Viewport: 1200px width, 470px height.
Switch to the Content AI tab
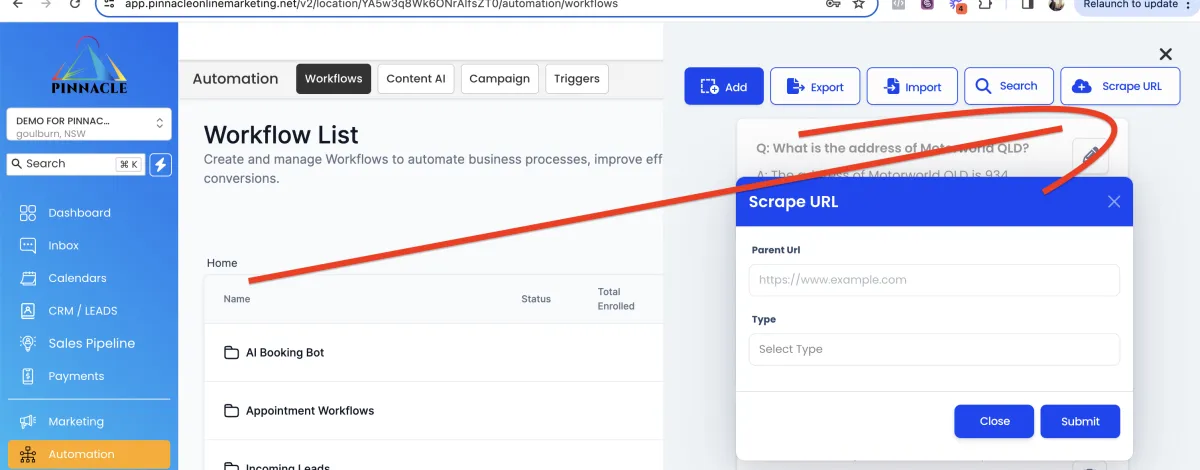[x=416, y=79]
